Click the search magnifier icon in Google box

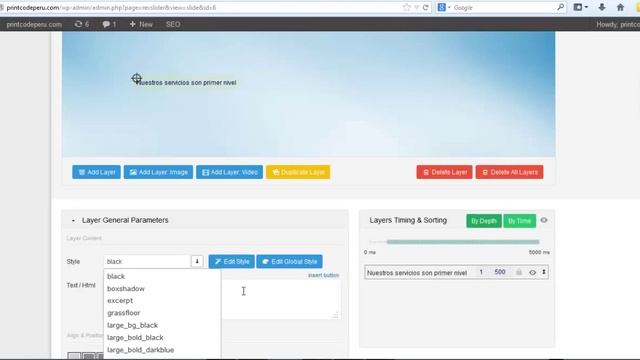click(x=560, y=7)
